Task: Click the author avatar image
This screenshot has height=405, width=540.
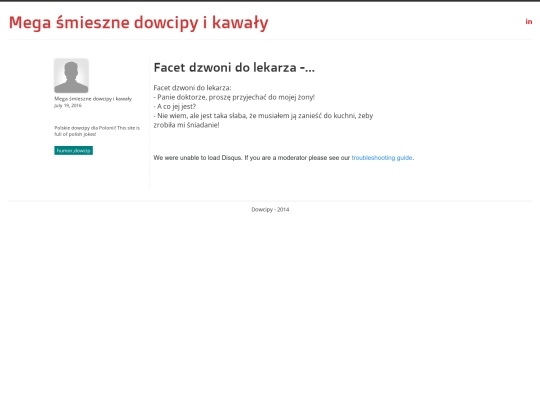Action: [x=71, y=76]
